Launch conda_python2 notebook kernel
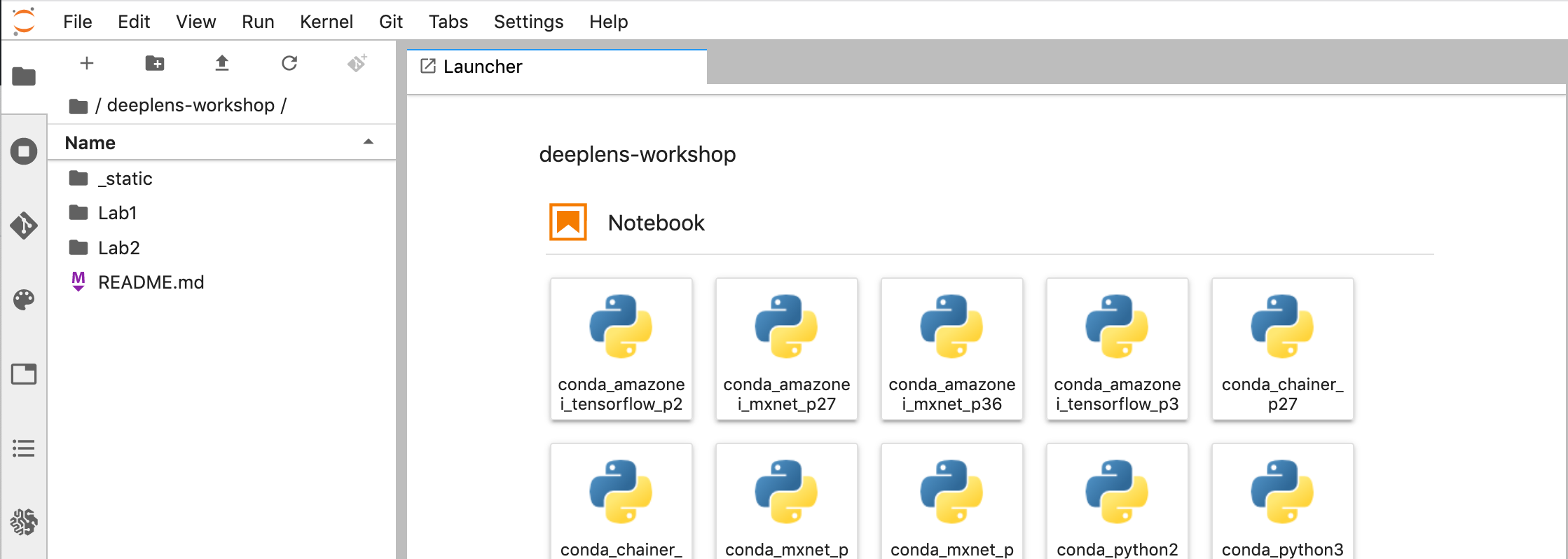 [x=1117, y=502]
